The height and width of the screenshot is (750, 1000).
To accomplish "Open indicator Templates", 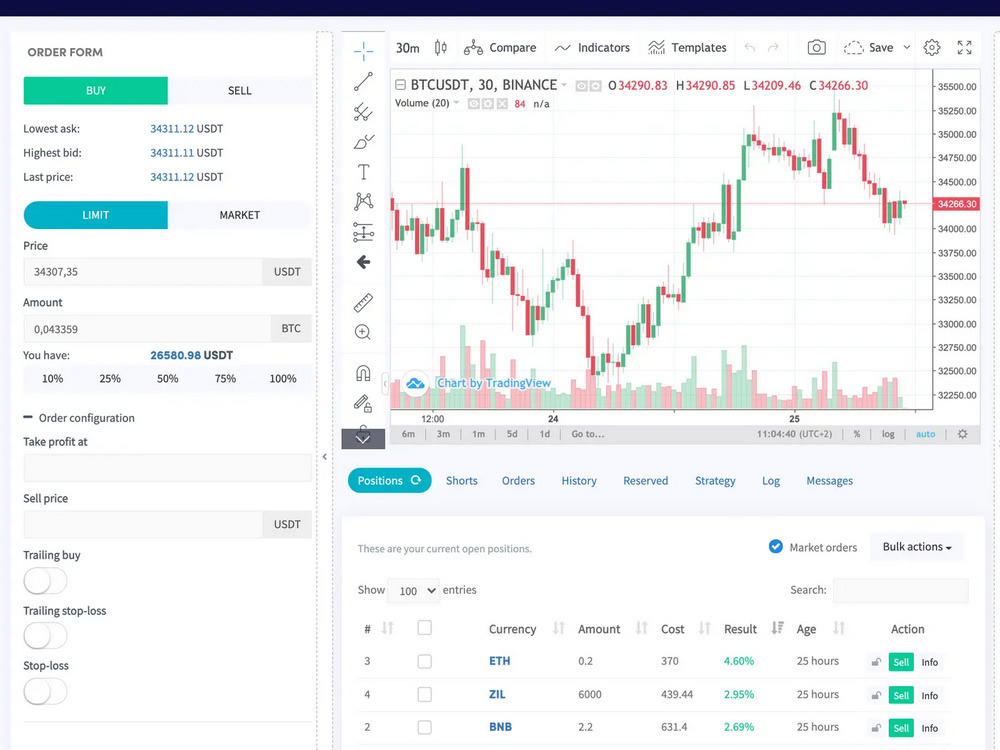I will [688, 48].
